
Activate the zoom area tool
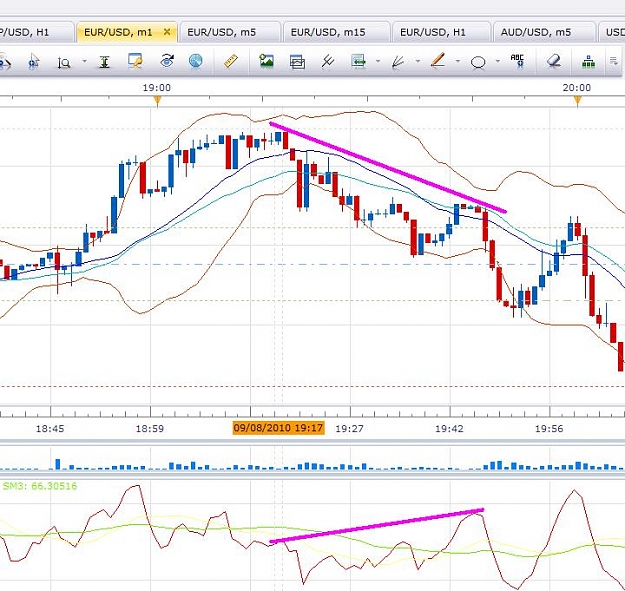64,63
